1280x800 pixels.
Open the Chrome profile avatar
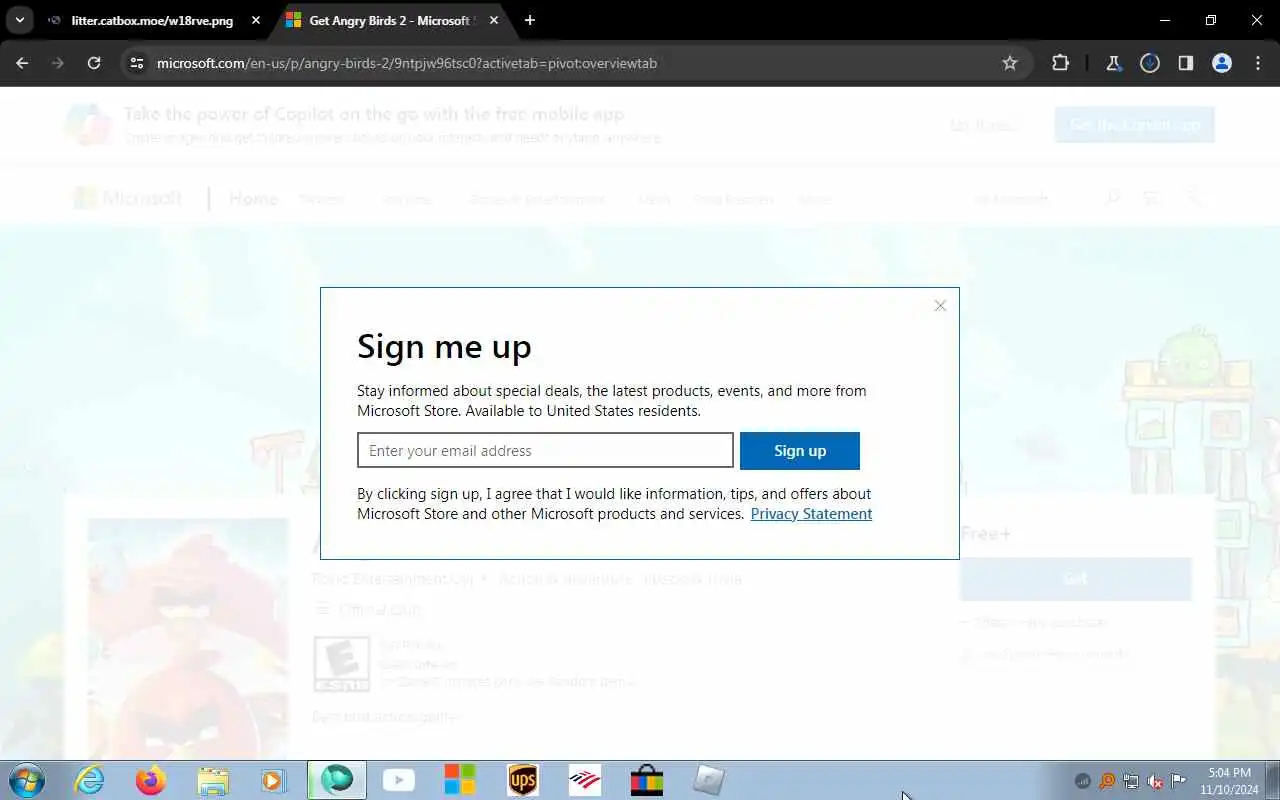tap(1222, 63)
